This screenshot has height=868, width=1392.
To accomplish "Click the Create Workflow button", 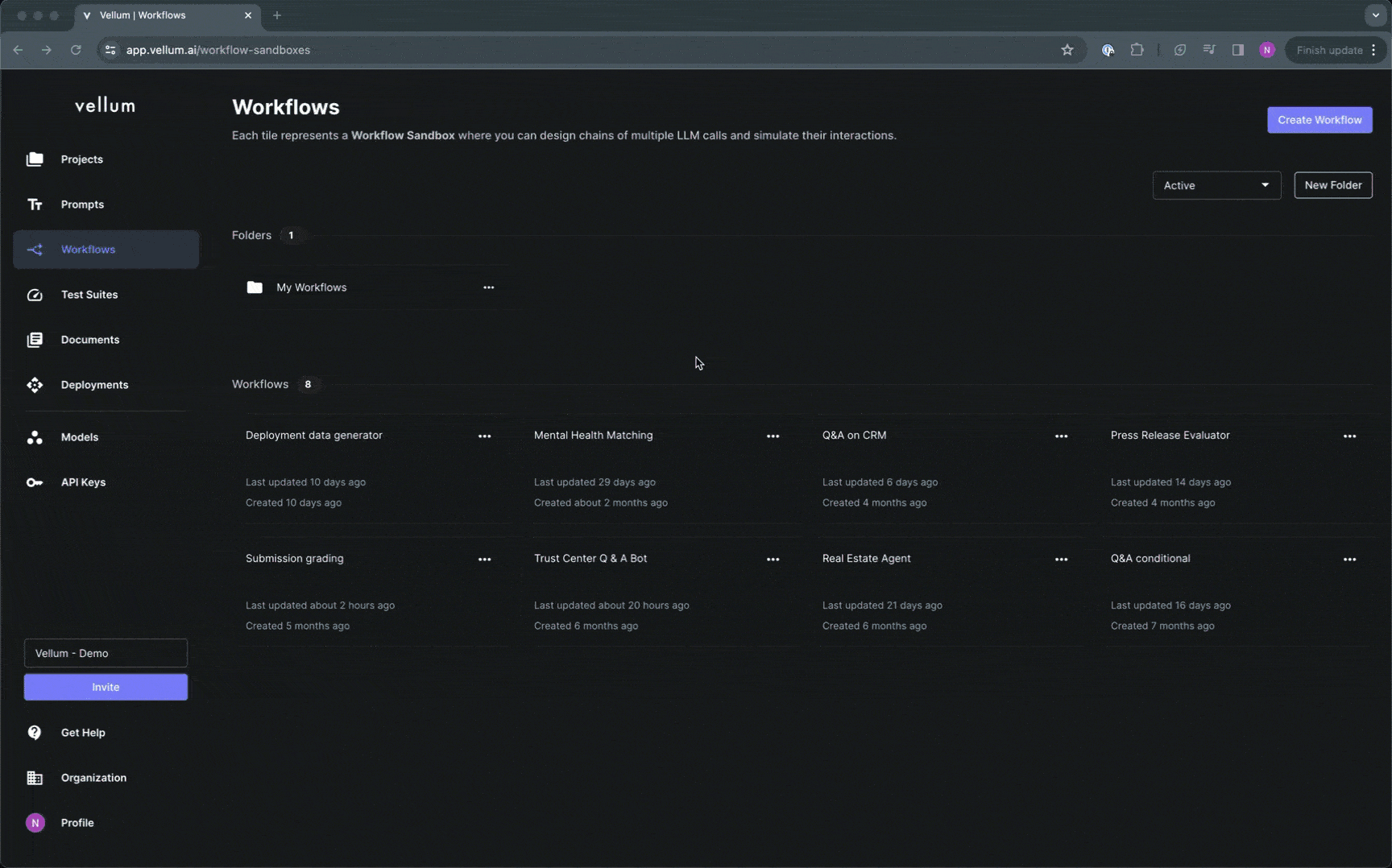I will pyautogui.click(x=1319, y=120).
